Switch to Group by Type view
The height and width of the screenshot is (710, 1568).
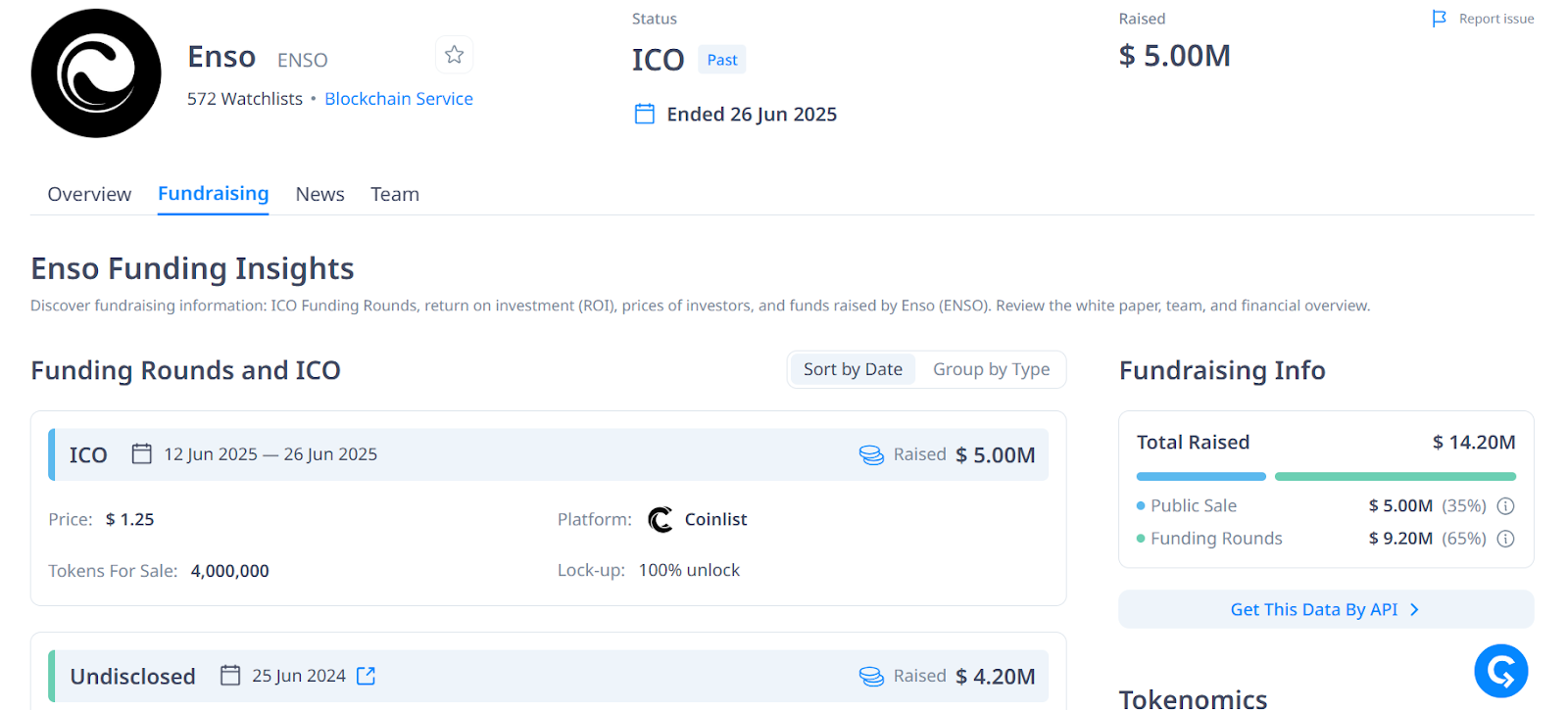pos(991,369)
